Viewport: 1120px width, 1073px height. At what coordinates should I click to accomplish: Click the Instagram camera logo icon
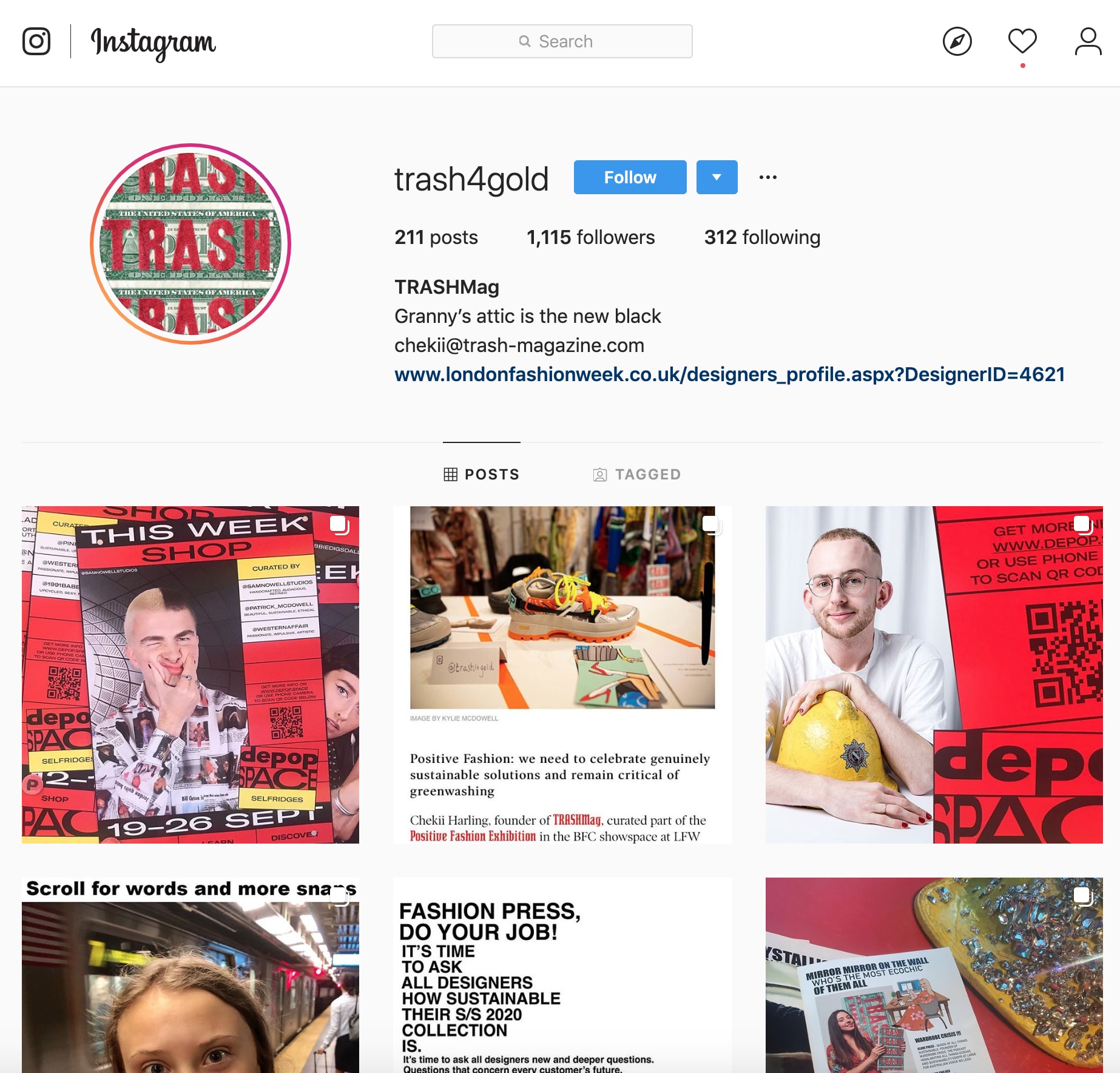pyautogui.click(x=36, y=41)
